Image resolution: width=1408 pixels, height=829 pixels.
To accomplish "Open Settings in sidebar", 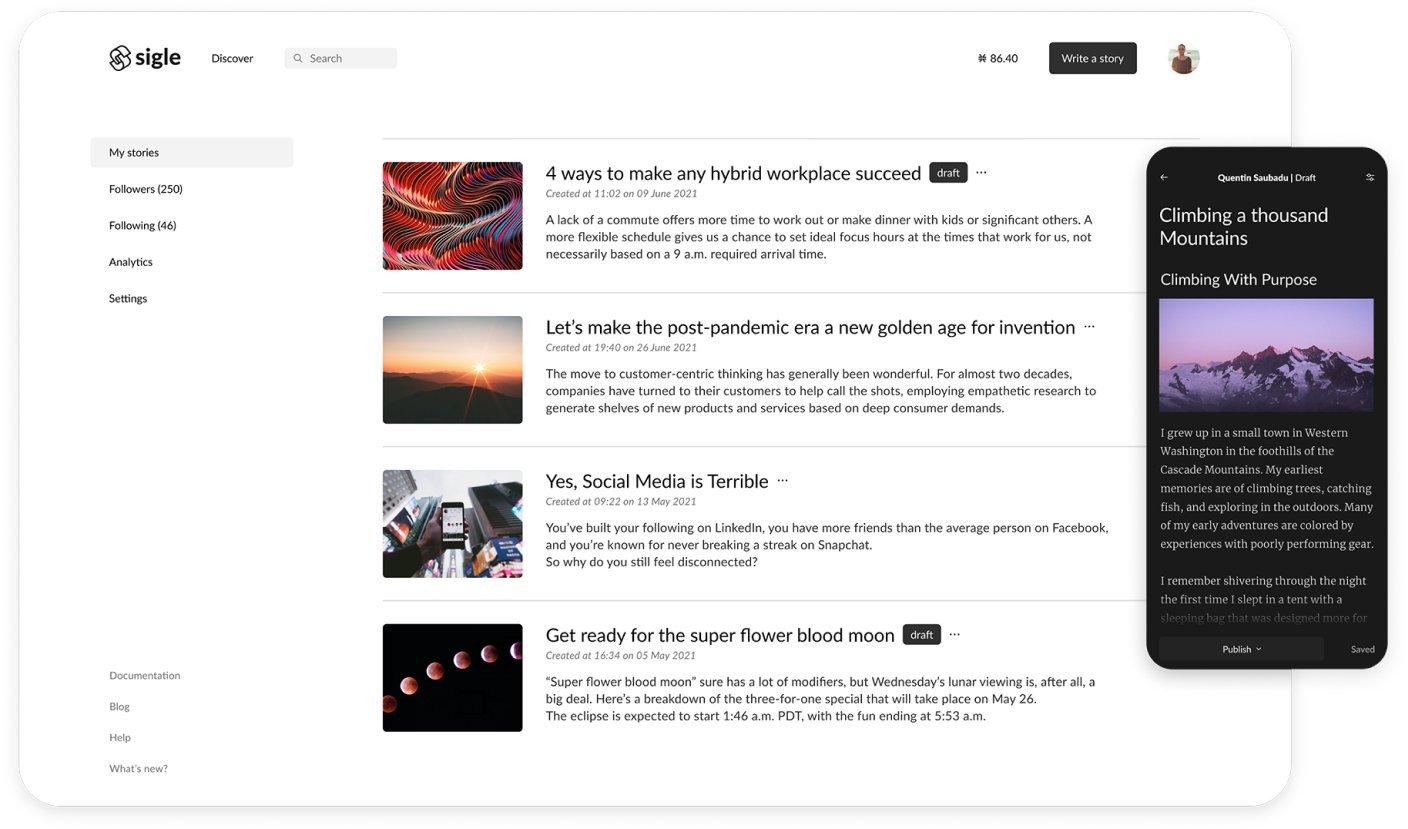I will 128,298.
